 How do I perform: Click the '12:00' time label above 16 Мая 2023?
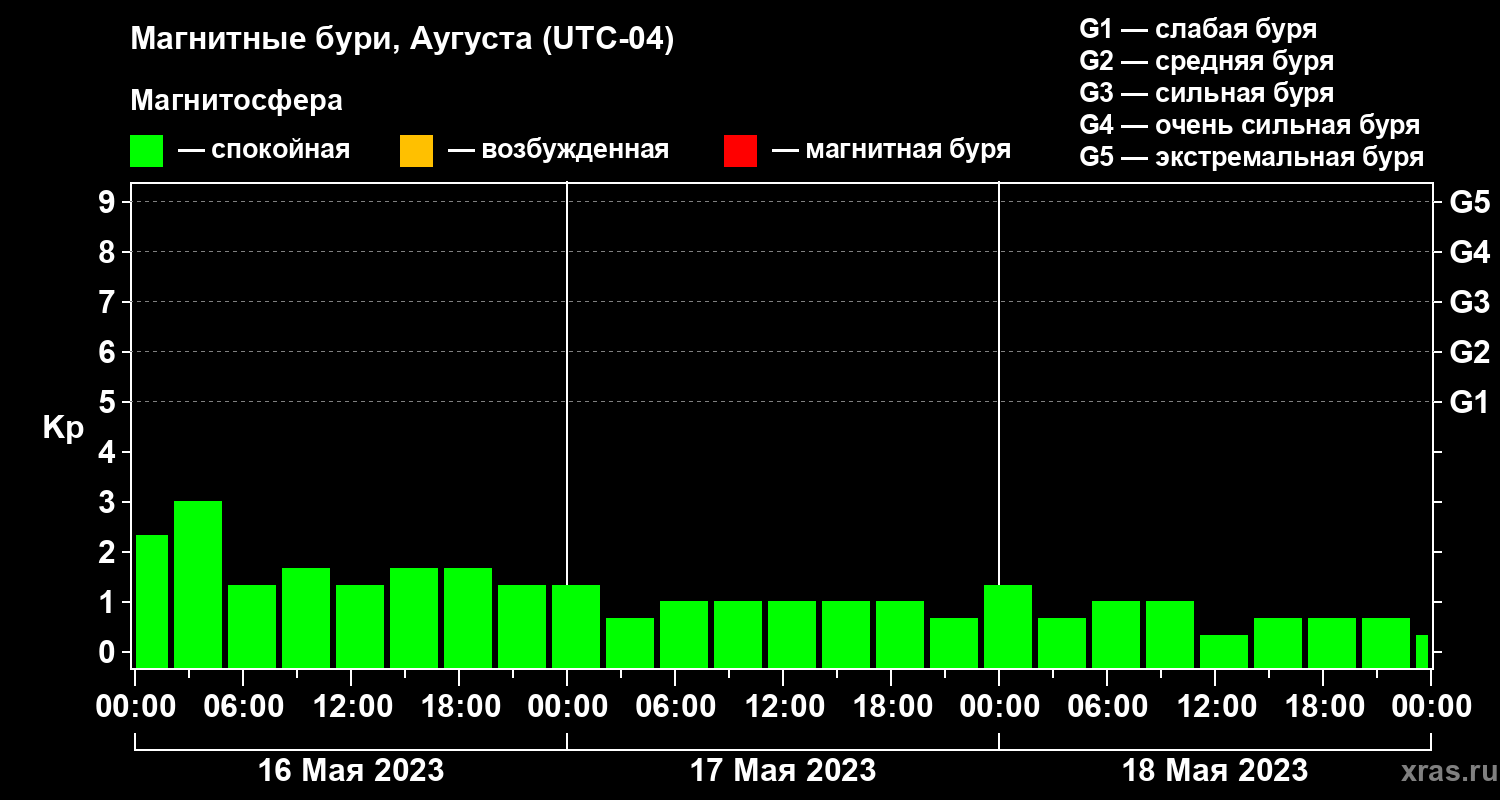coord(351,707)
